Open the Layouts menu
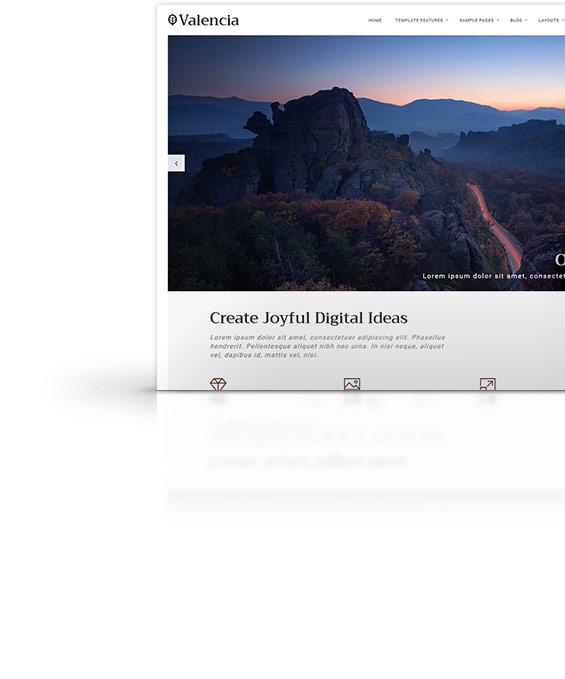565x679 pixels. tap(549, 20)
